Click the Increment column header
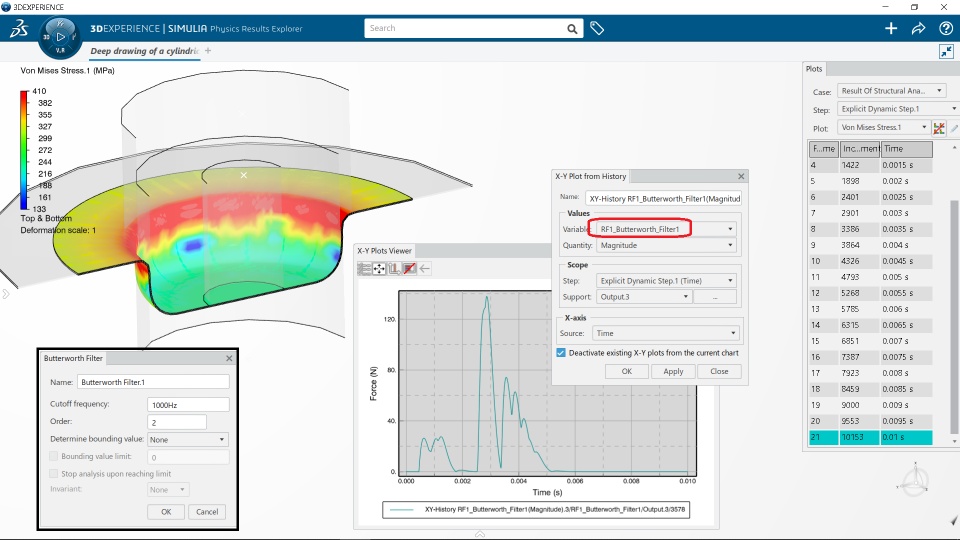The height and width of the screenshot is (540, 960). coord(860,149)
